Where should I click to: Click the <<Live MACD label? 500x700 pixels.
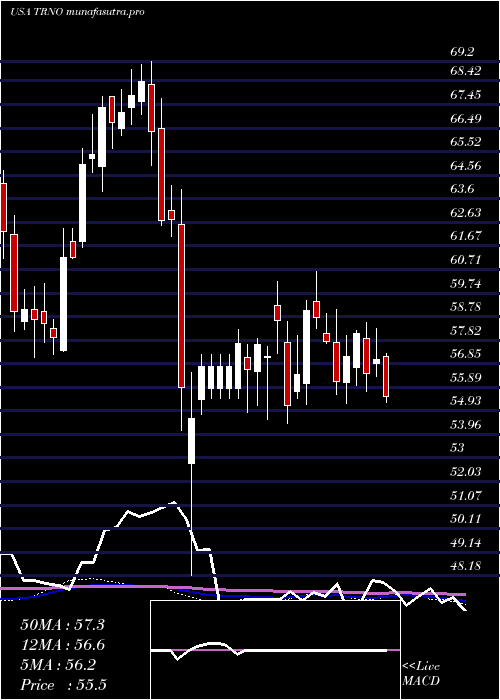tap(421, 674)
